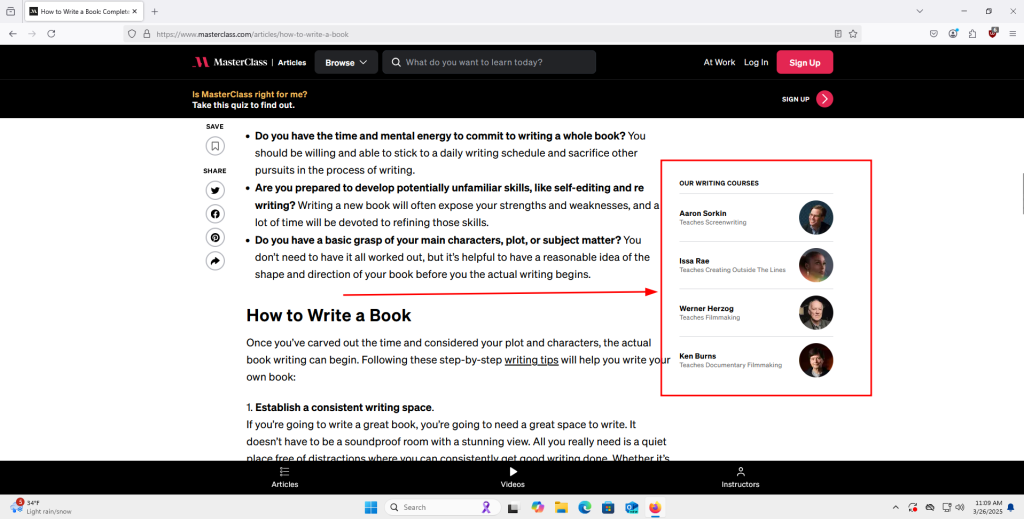Go back to the previous page
This screenshot has height=519, width=1024.
(13, 34)
